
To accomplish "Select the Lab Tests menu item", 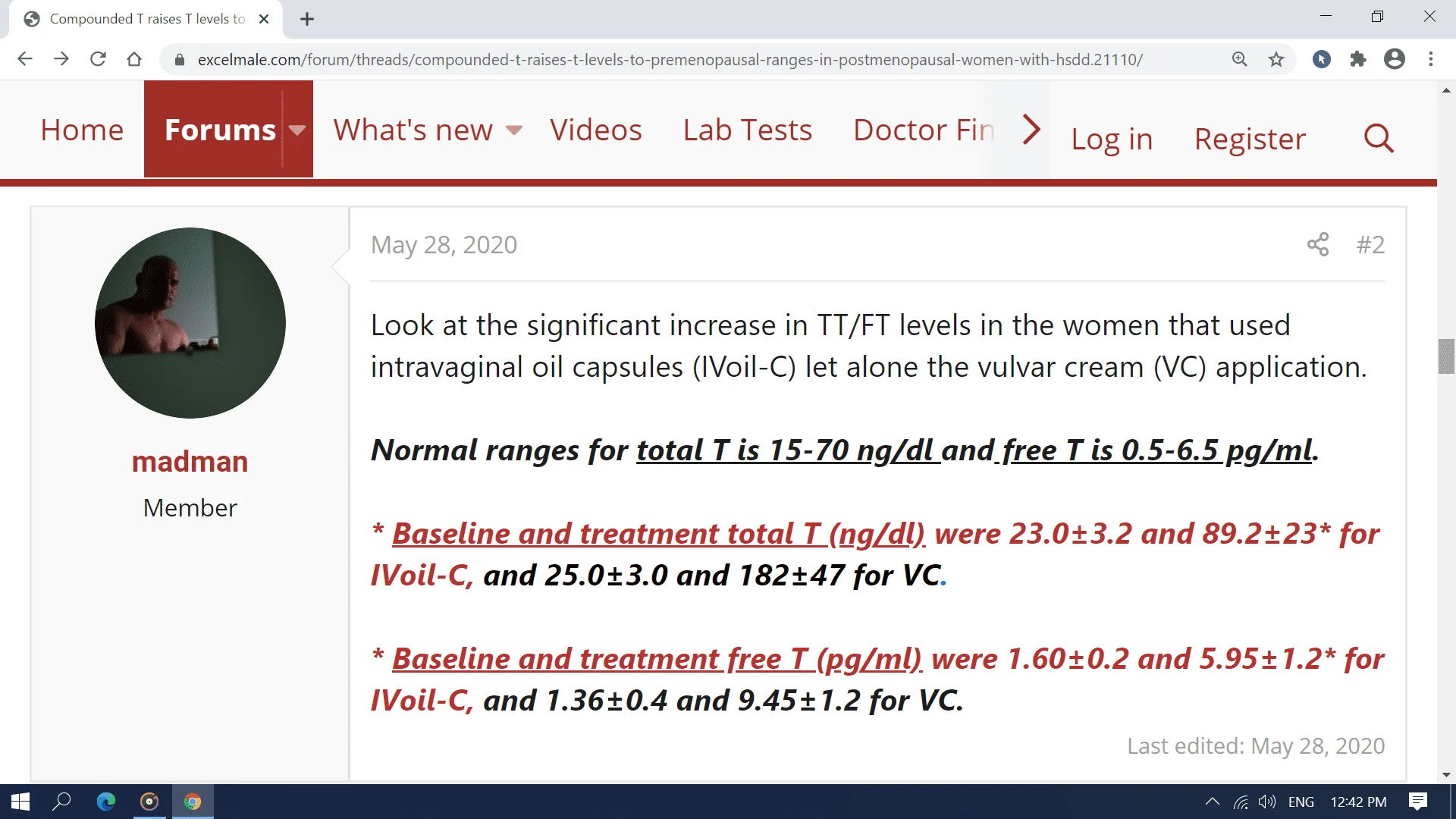I will click(x=747, y=130).
